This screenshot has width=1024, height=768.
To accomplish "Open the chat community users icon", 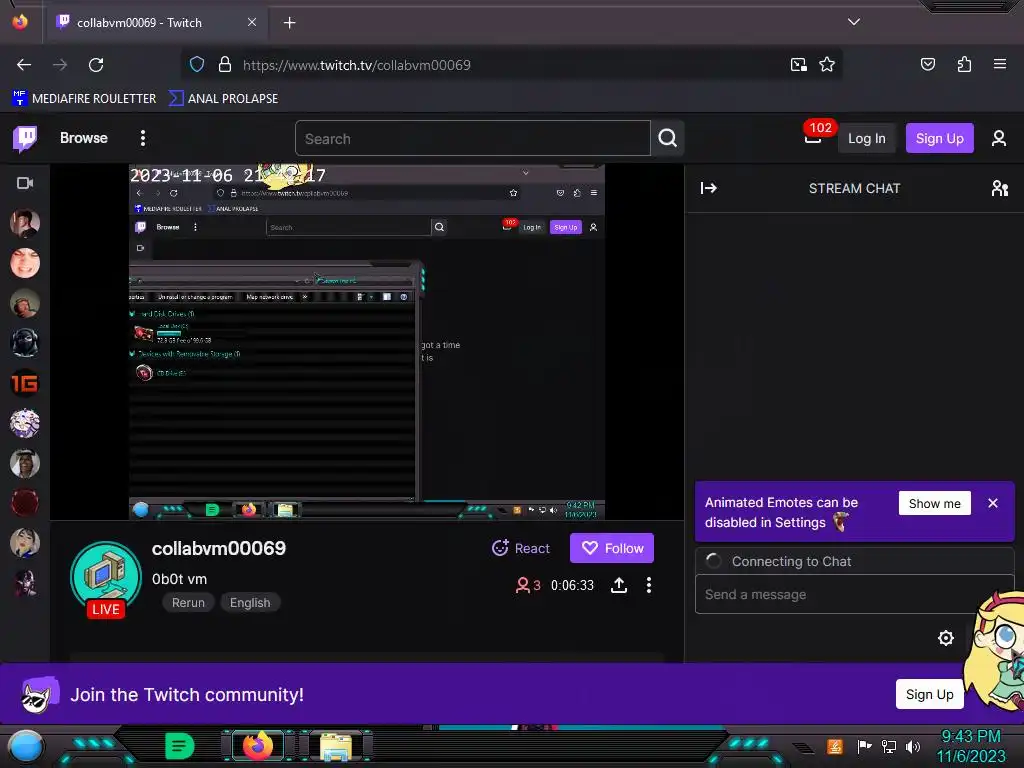I will click(x=999, y=189).
